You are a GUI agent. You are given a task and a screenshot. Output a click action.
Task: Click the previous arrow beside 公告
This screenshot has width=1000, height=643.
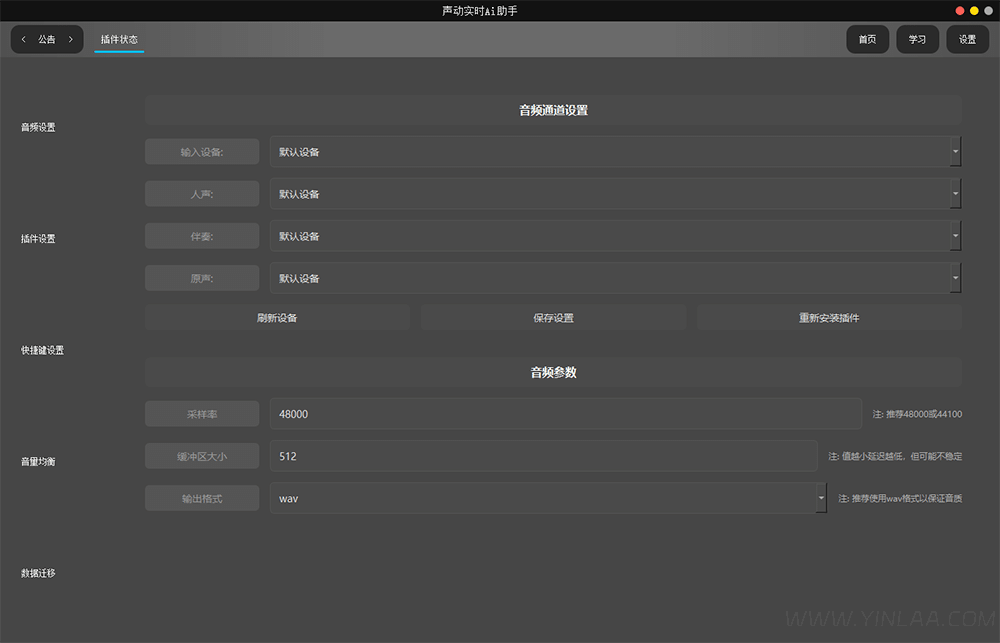[24, 40]
